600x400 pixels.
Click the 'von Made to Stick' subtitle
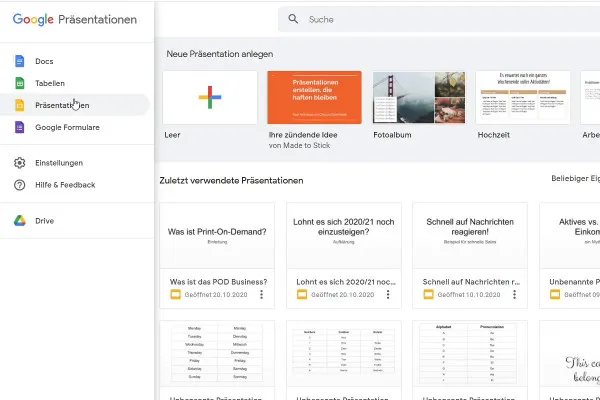coord(299,145)
